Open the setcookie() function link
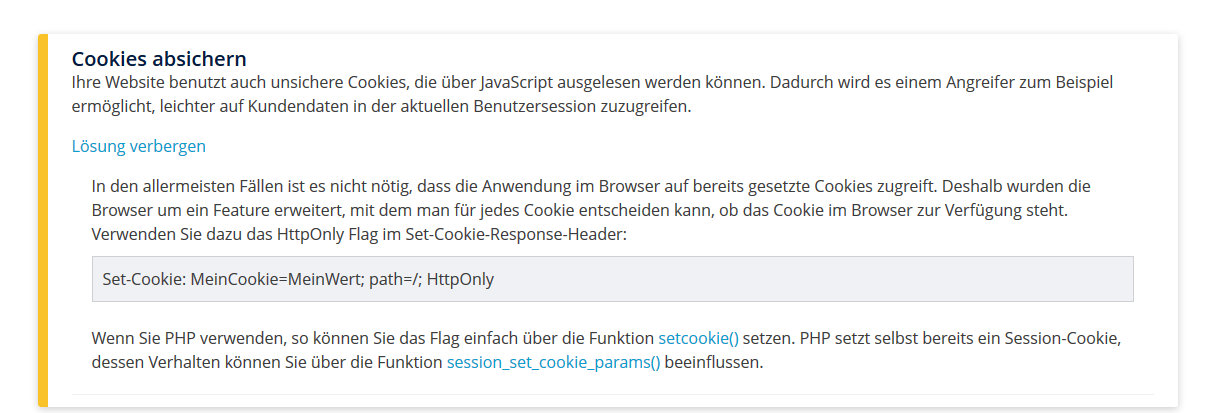 (698, 338)
